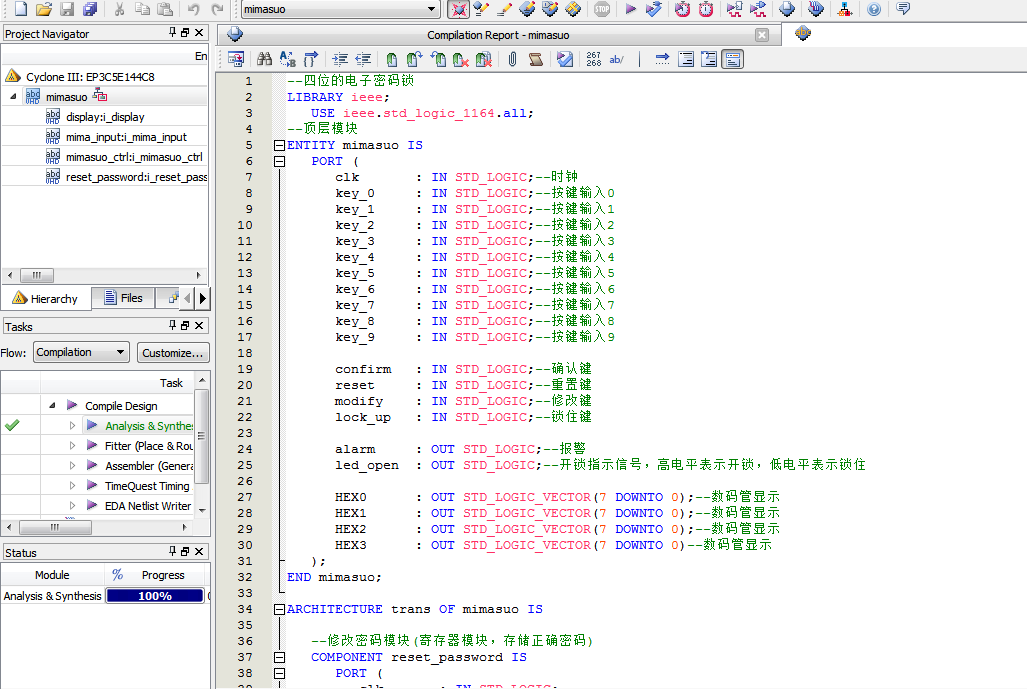Toggle line numbers with 267/268 icon
Viewport: 1027px width, 689px height.
(x=593, y=59)
